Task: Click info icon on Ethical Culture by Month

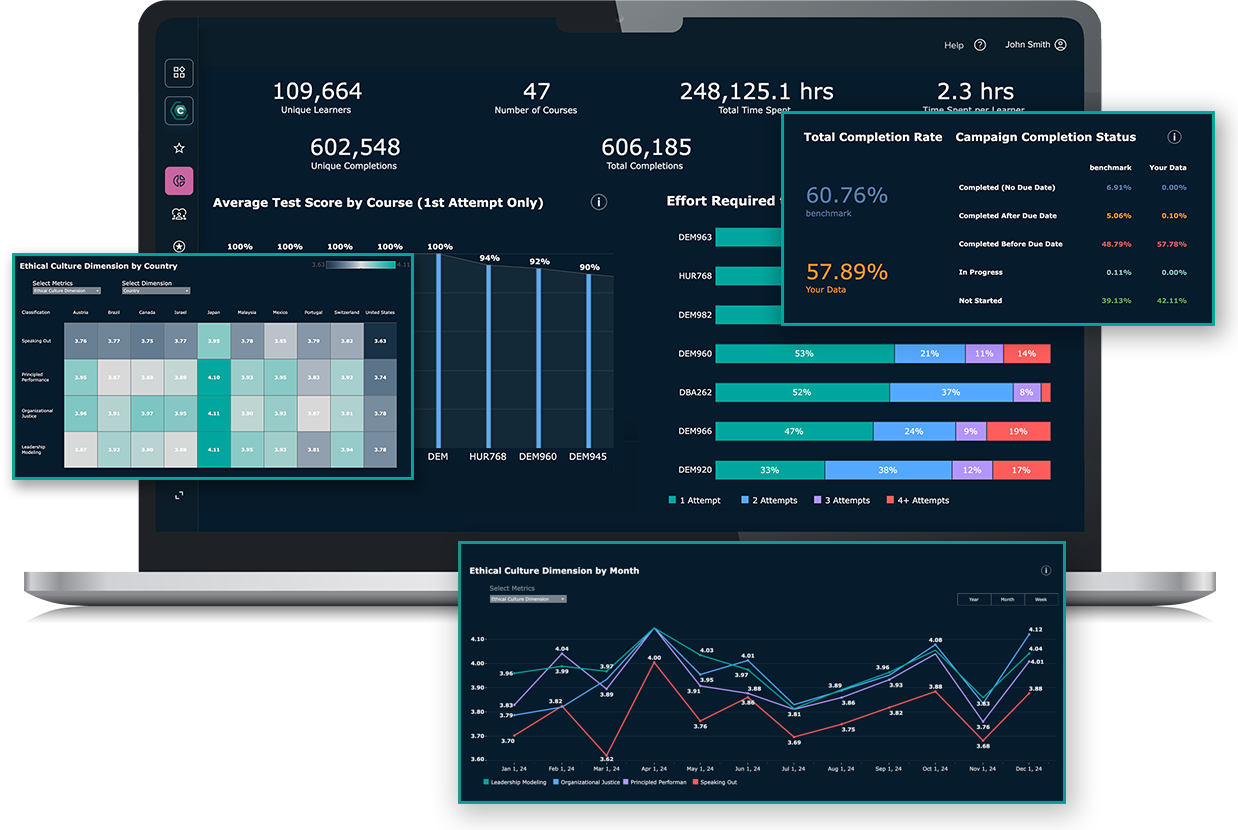Action: [x=1046, y=571]
